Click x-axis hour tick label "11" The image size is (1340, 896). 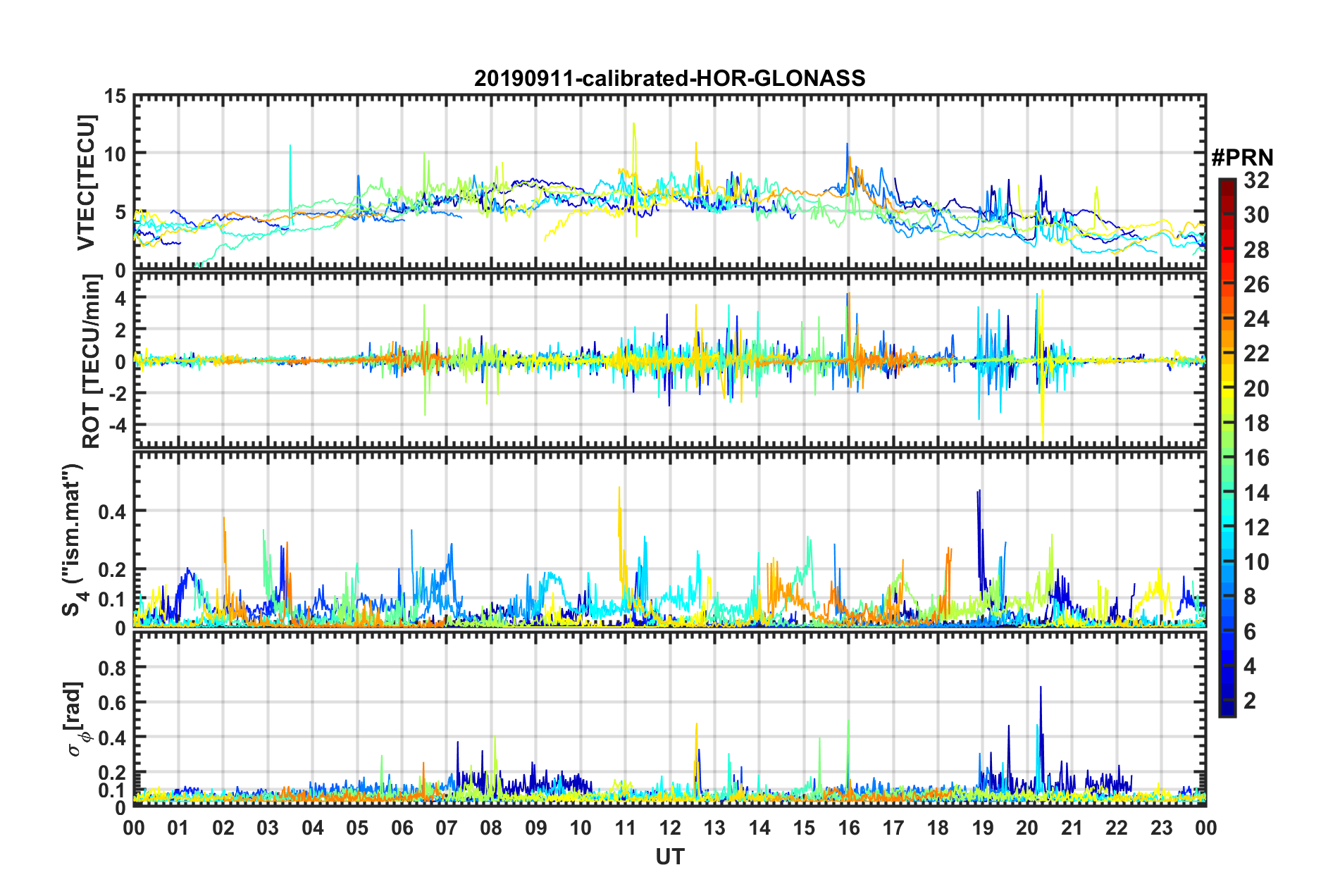[625, 828]
